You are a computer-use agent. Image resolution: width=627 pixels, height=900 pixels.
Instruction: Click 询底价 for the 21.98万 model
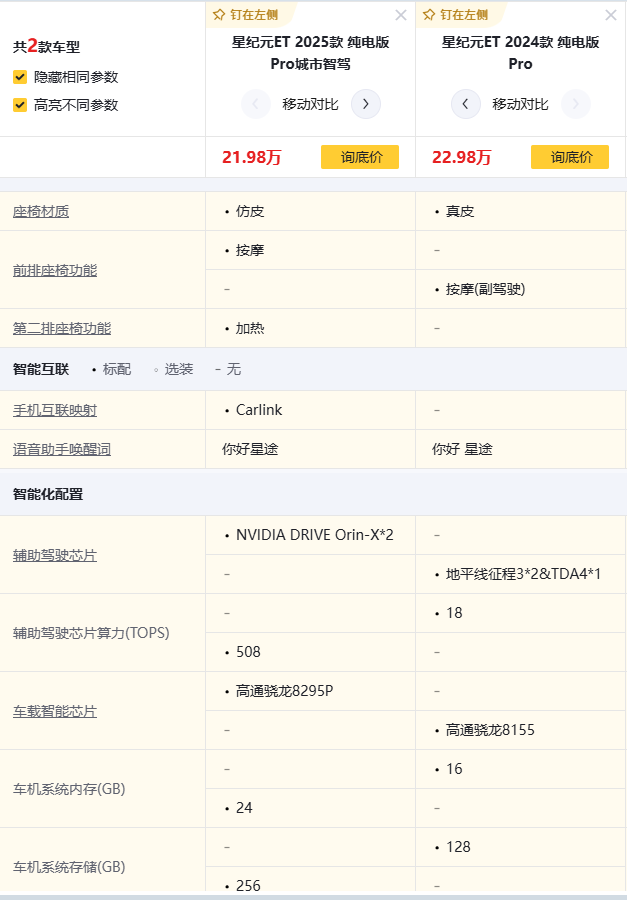click(360, 157)
